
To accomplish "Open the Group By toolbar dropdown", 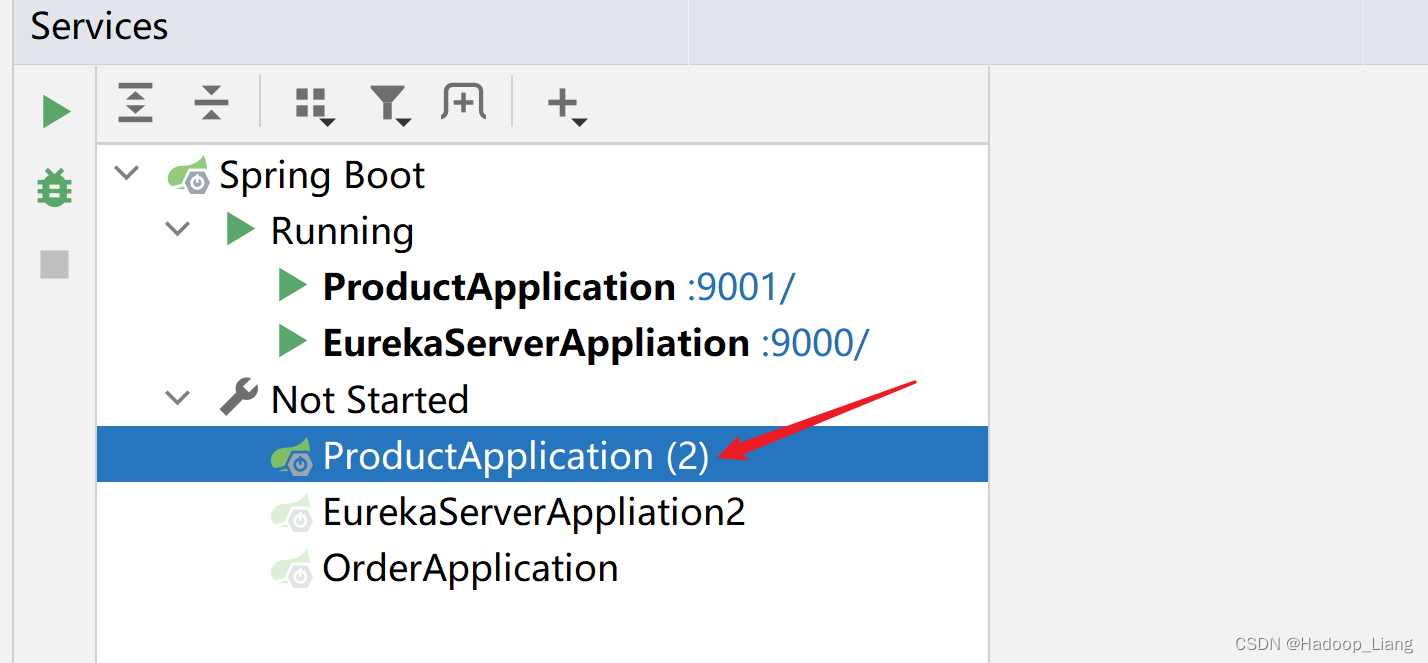I will (314, 104).
